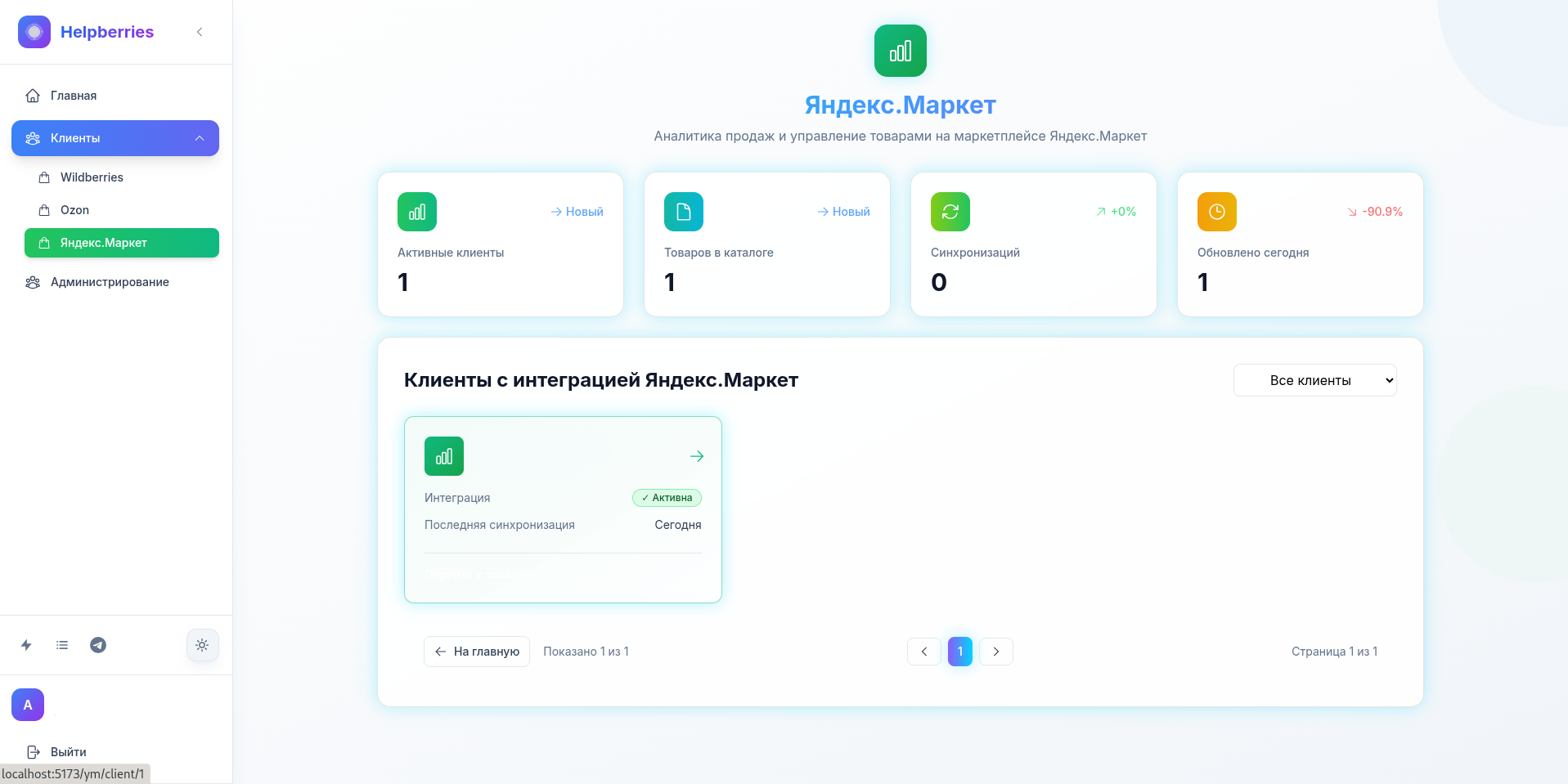The image size is (1568, 784).
Task: Click the Активна status badge
Action: (x=667, y=498)
